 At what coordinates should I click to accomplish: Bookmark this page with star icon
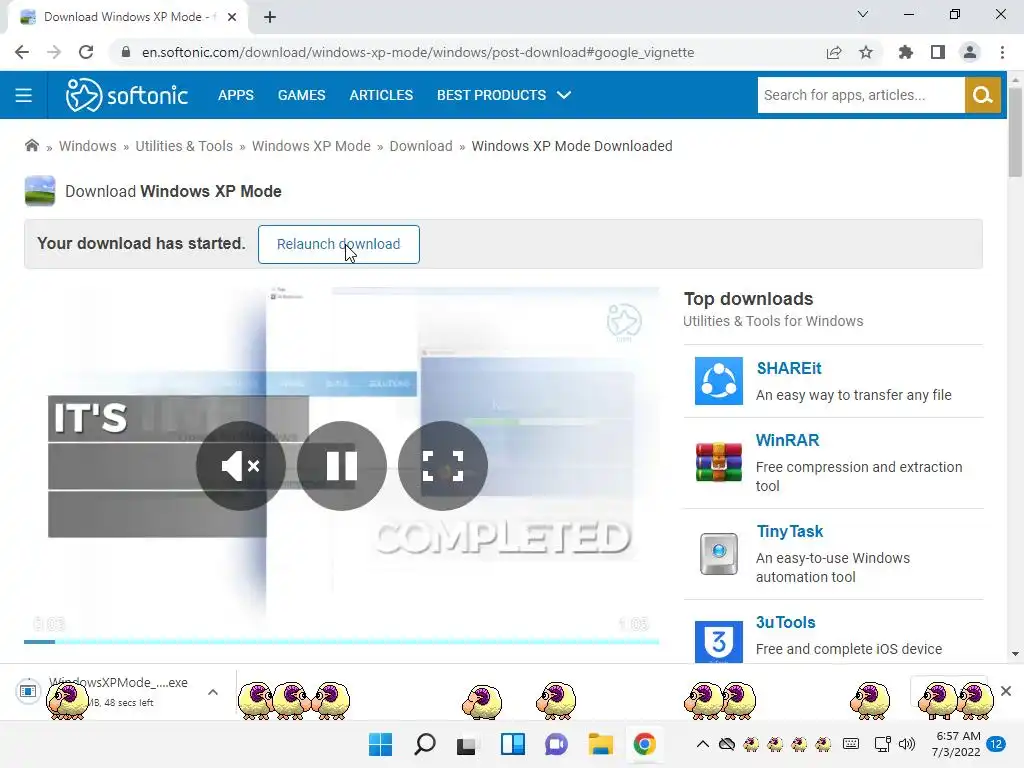point(866,52)
